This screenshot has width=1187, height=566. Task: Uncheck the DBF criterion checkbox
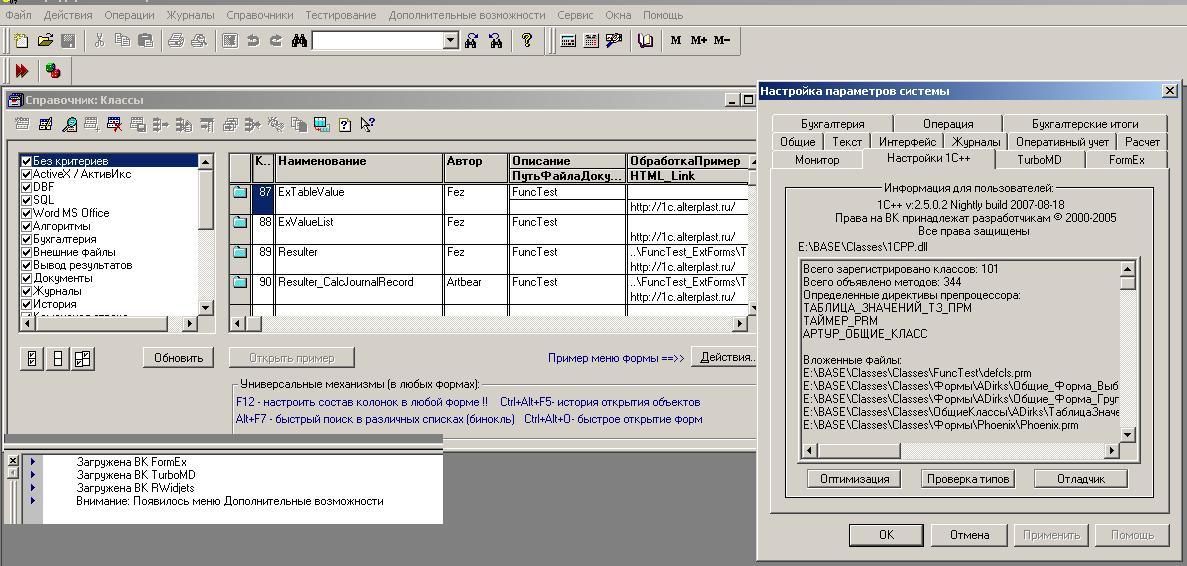pyautogui.click(x=27, y=187)
